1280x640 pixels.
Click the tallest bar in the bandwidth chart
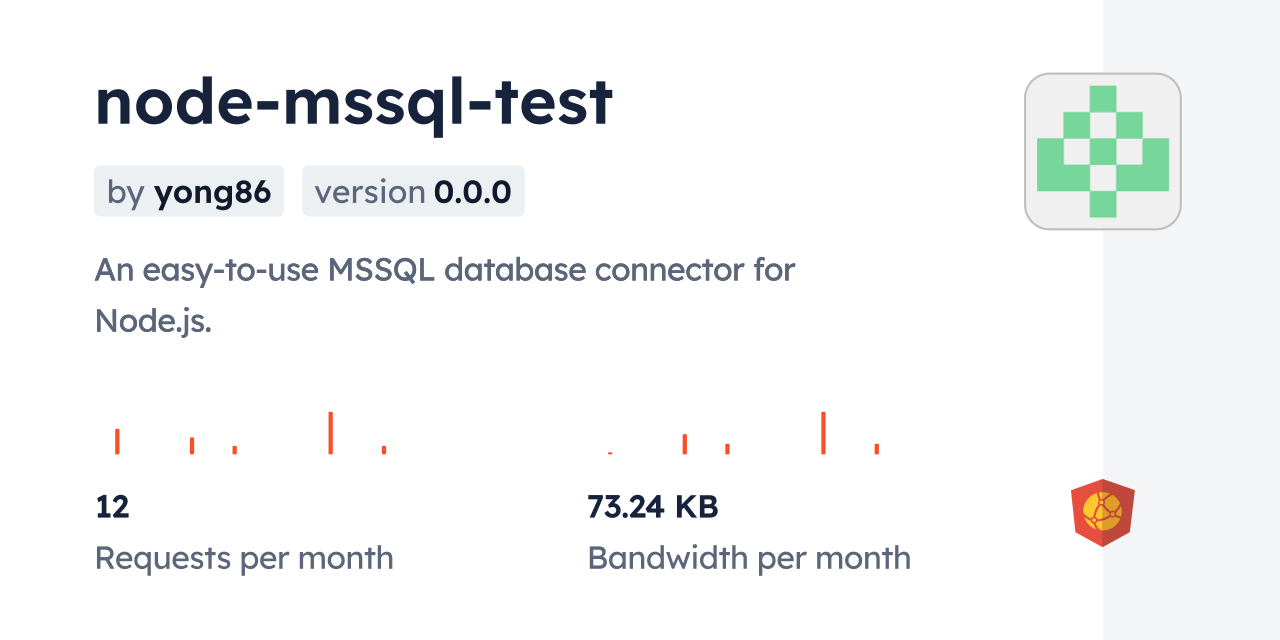[x=823, y=432]
